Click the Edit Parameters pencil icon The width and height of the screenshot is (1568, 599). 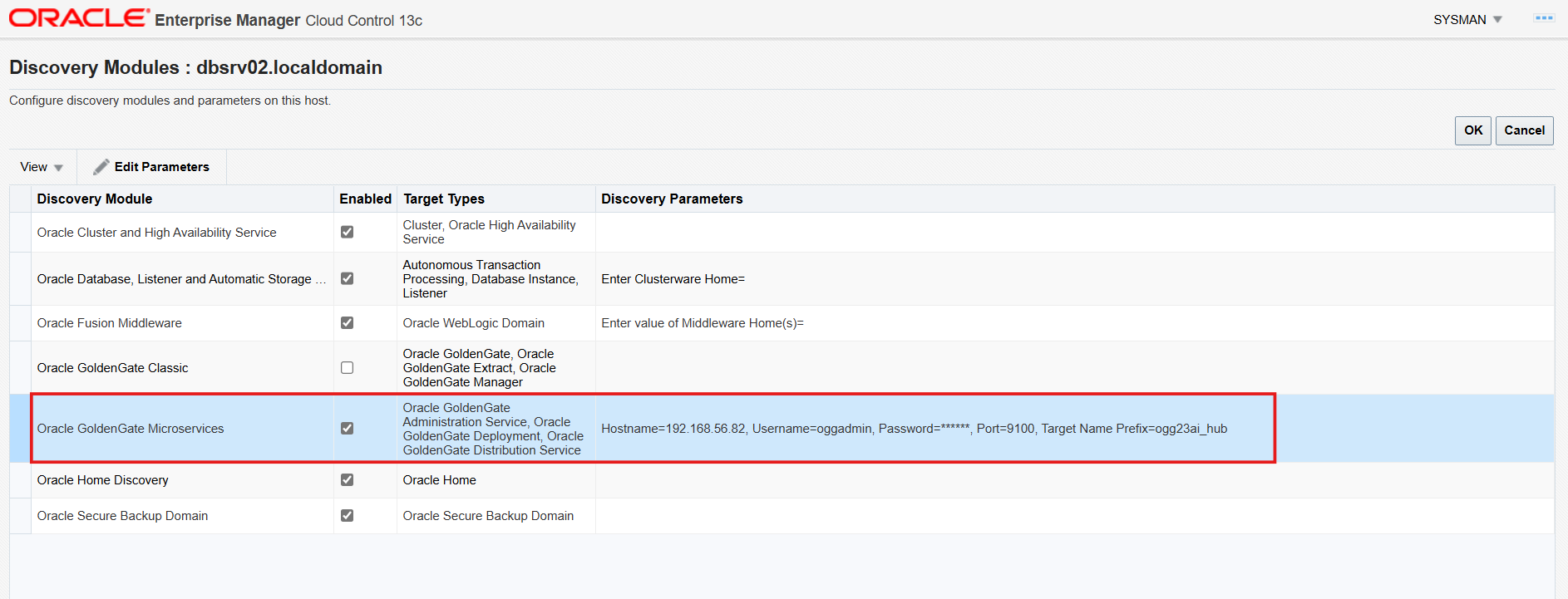coord(101,167)
